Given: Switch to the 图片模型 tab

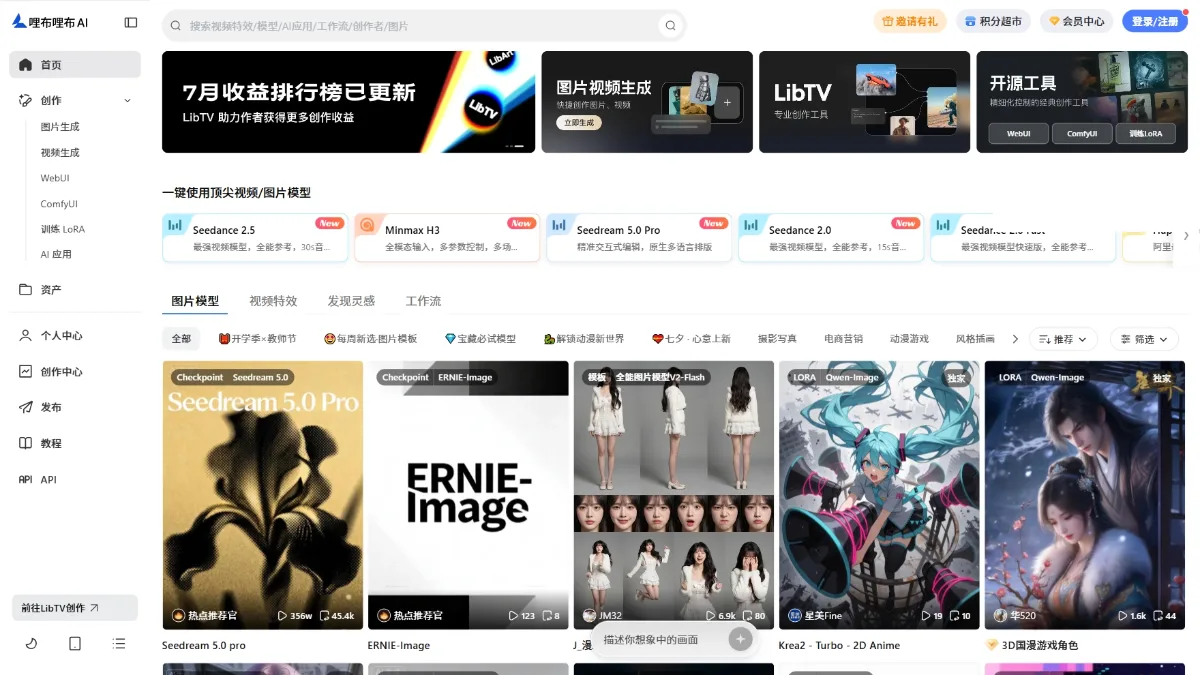Looking at the screenshot, I should 195,301.
